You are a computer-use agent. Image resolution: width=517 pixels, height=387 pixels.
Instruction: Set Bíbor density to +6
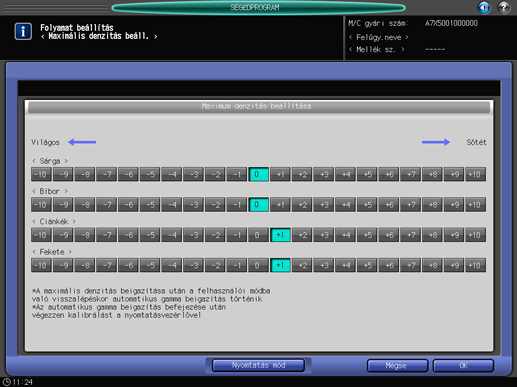[389, 205]
